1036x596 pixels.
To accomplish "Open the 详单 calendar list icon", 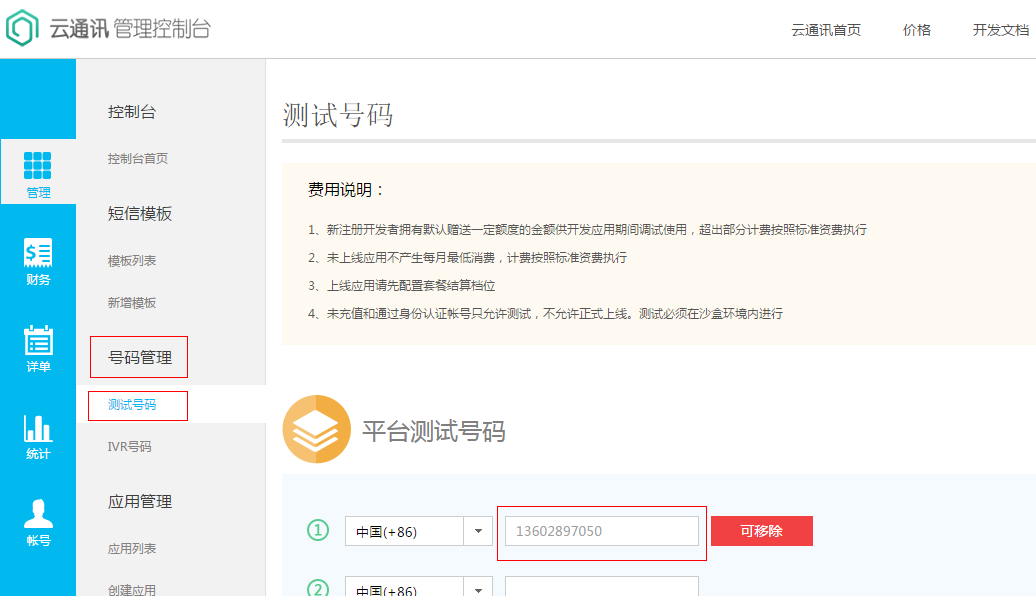I will pos(38,340).
